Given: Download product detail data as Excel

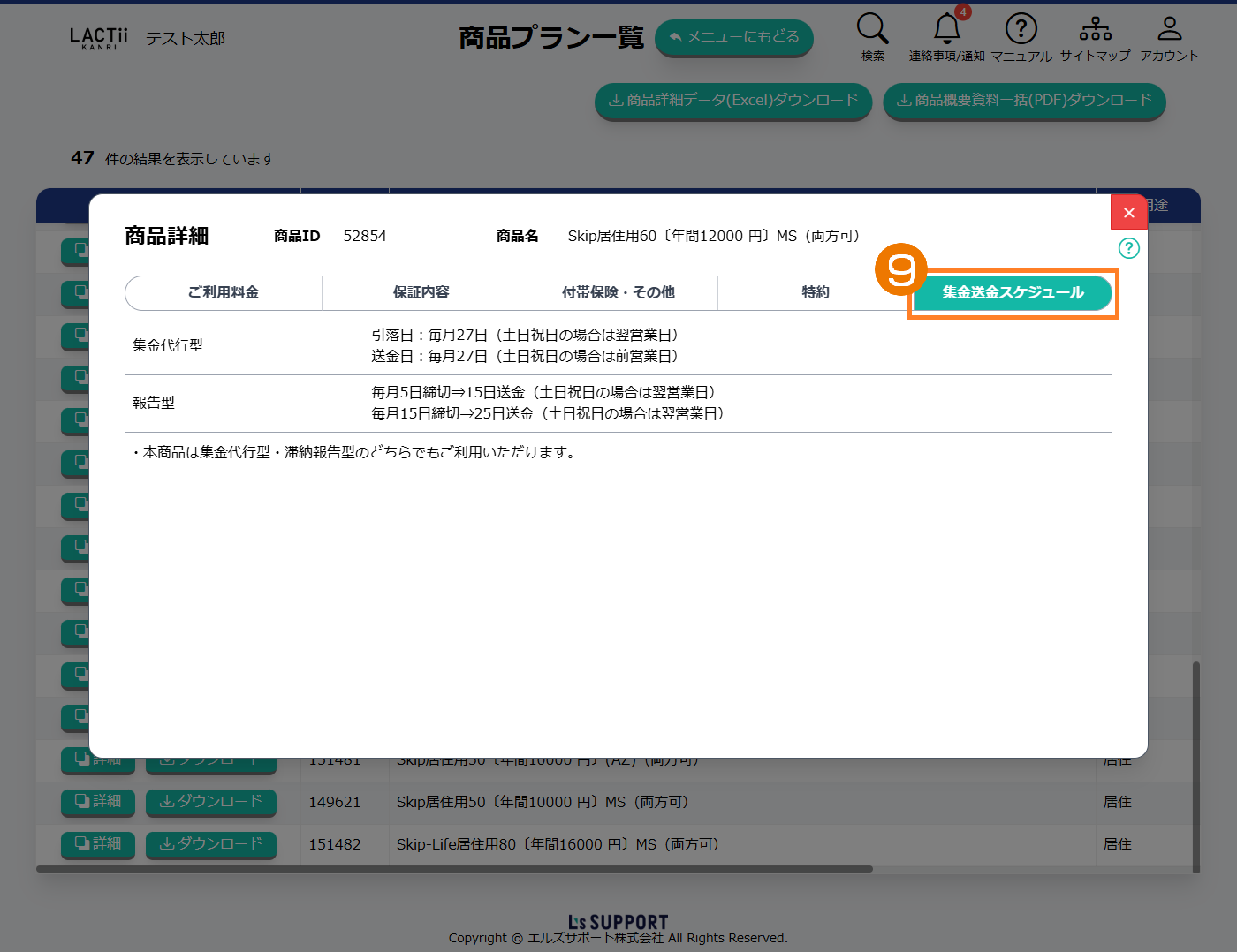Looking at the screenshot, I should tap(733, 101).
